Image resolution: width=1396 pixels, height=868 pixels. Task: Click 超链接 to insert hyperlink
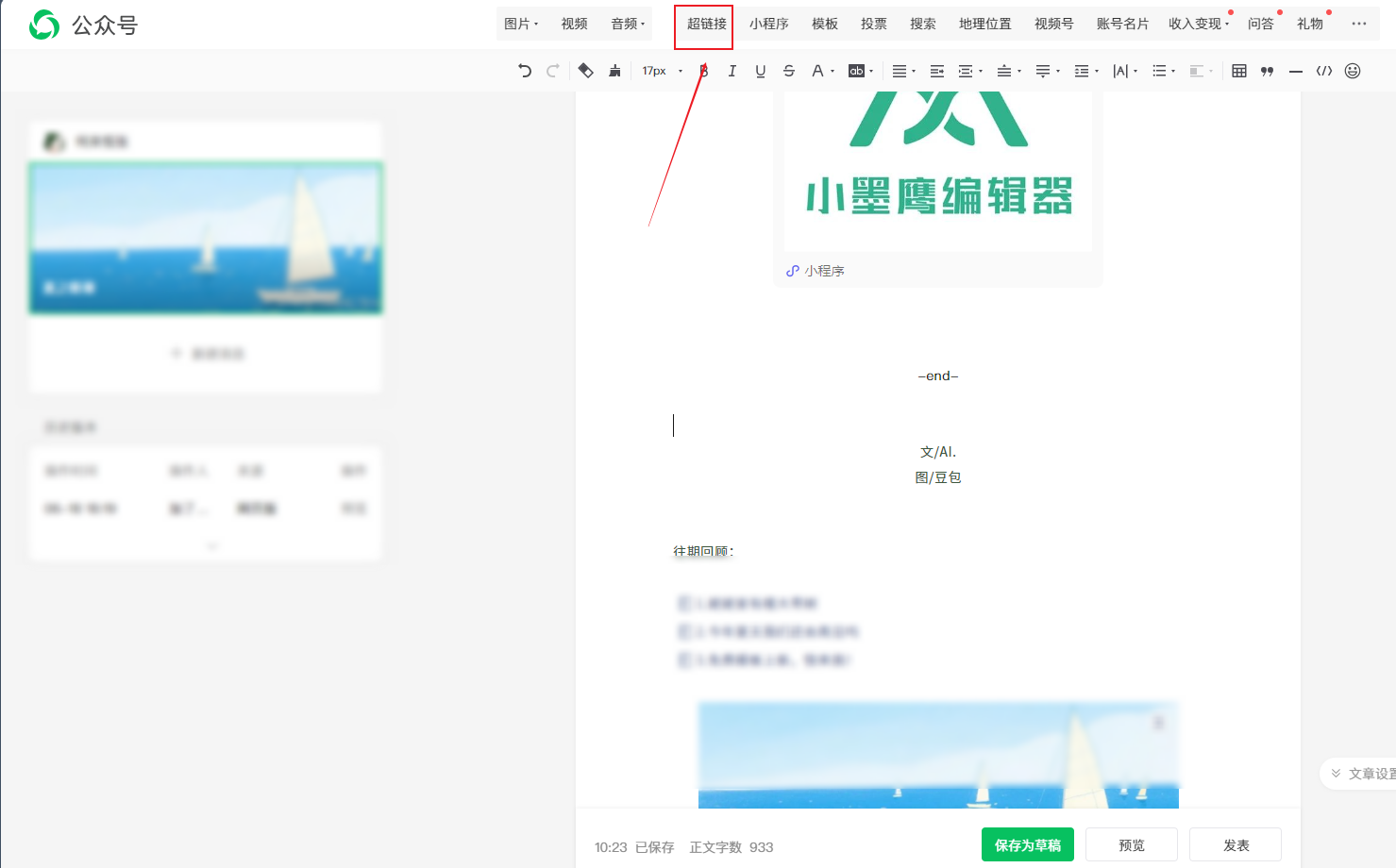tap(706, 24)
